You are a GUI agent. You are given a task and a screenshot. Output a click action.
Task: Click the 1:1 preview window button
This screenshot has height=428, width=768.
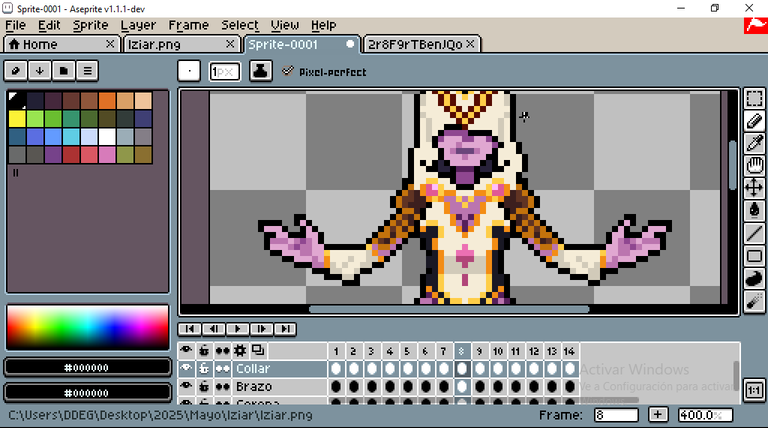(754, 390)
